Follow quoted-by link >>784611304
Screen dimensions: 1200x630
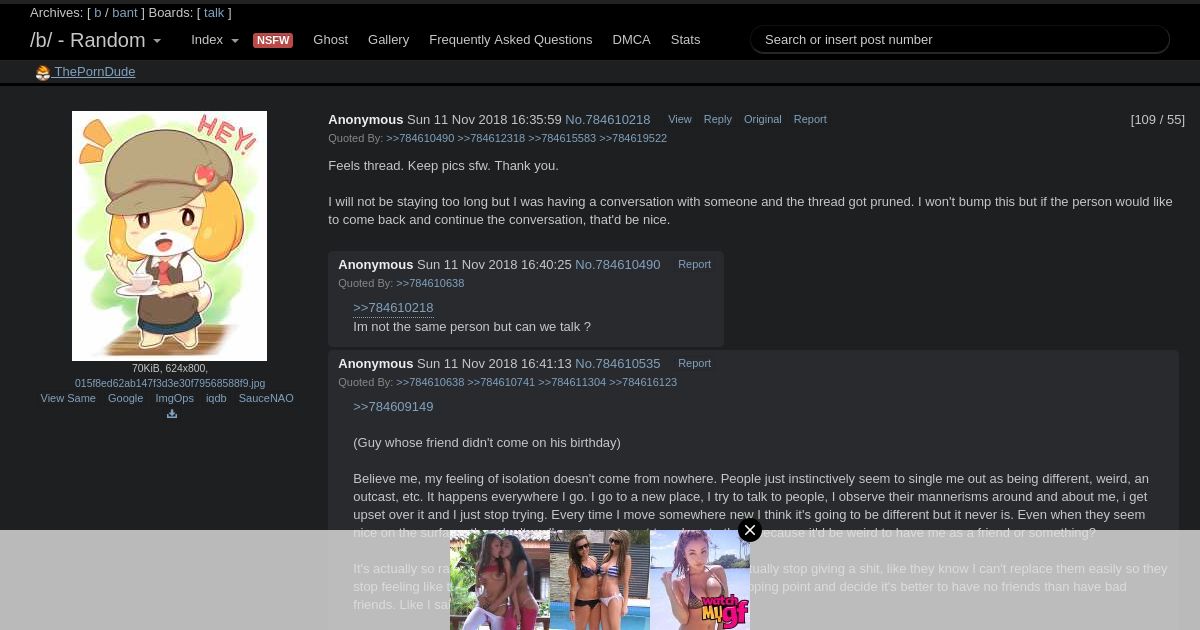[572, 382]
